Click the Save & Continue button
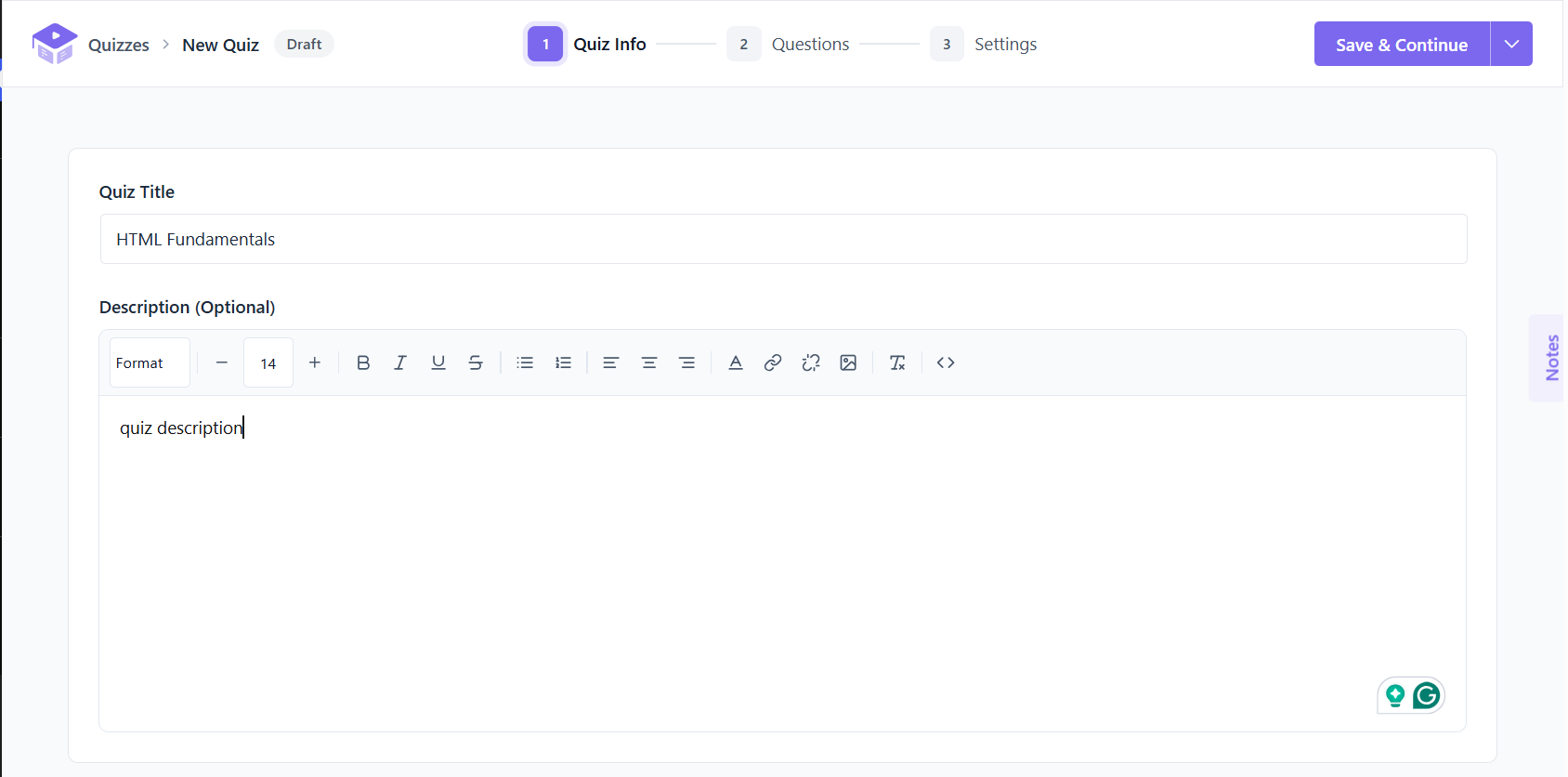 coord(1402,44)
